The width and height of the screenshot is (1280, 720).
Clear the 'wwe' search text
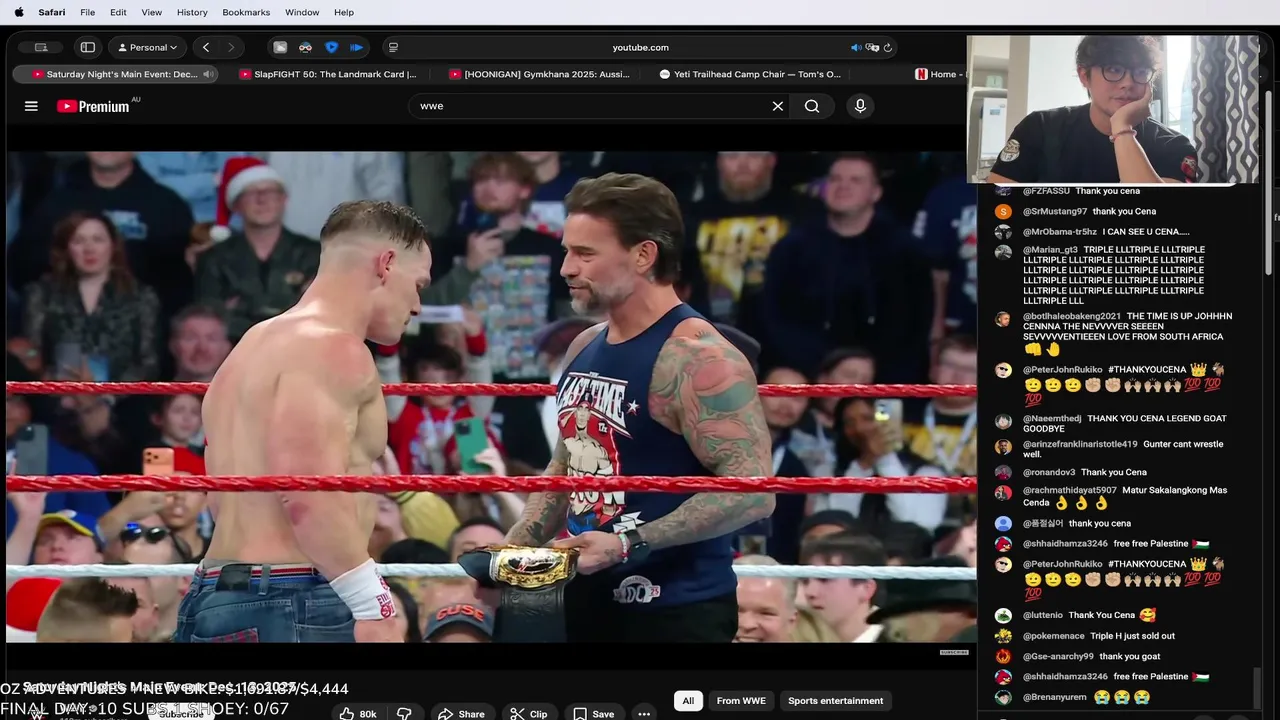[x=777, y=106]
